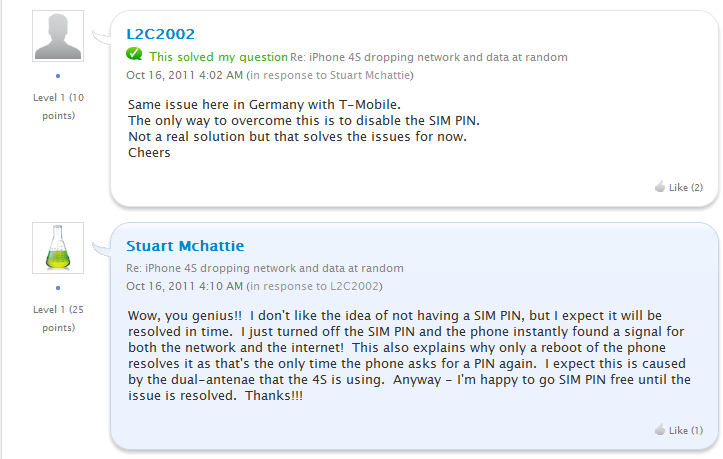Click second post title 'Re: iPhone 4S dropping network'
The image size is (723, 459).
point(265,268)
